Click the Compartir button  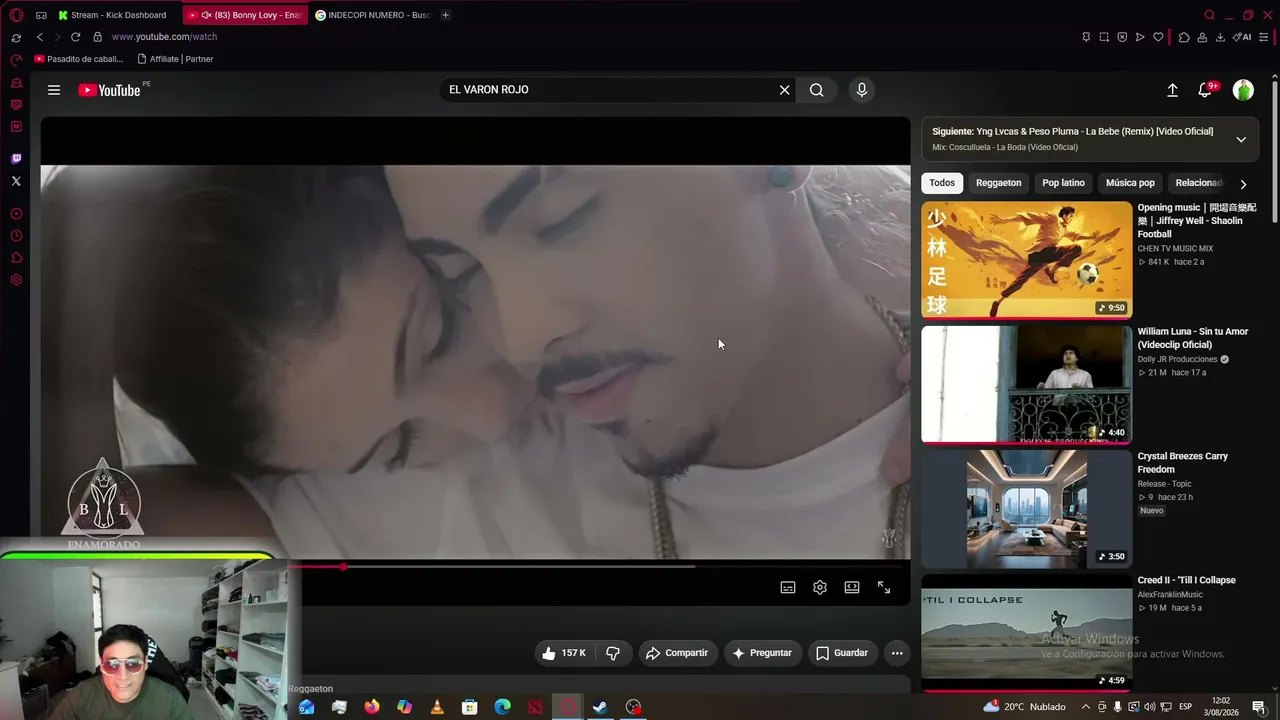pyautogui.click(x=676, y=653)
